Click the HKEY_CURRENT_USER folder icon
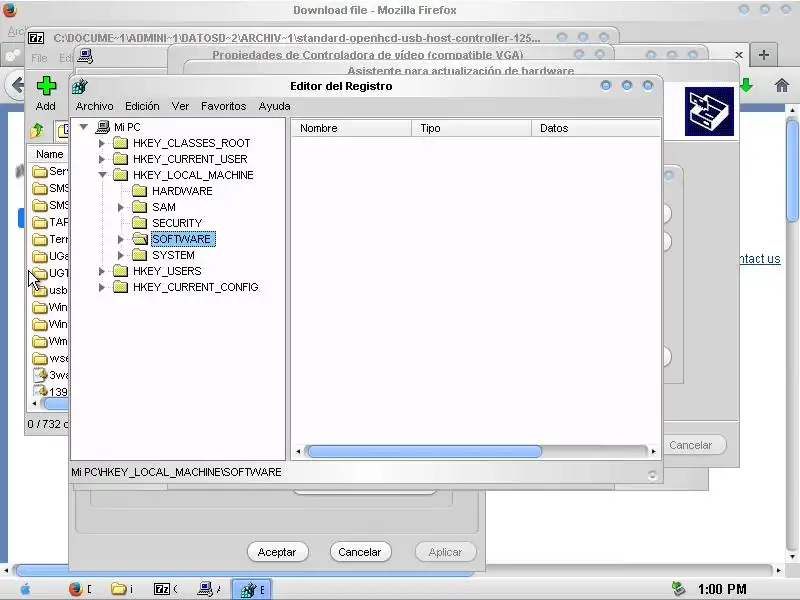Screen dimensions: 800x600 [x=120, y=159]
